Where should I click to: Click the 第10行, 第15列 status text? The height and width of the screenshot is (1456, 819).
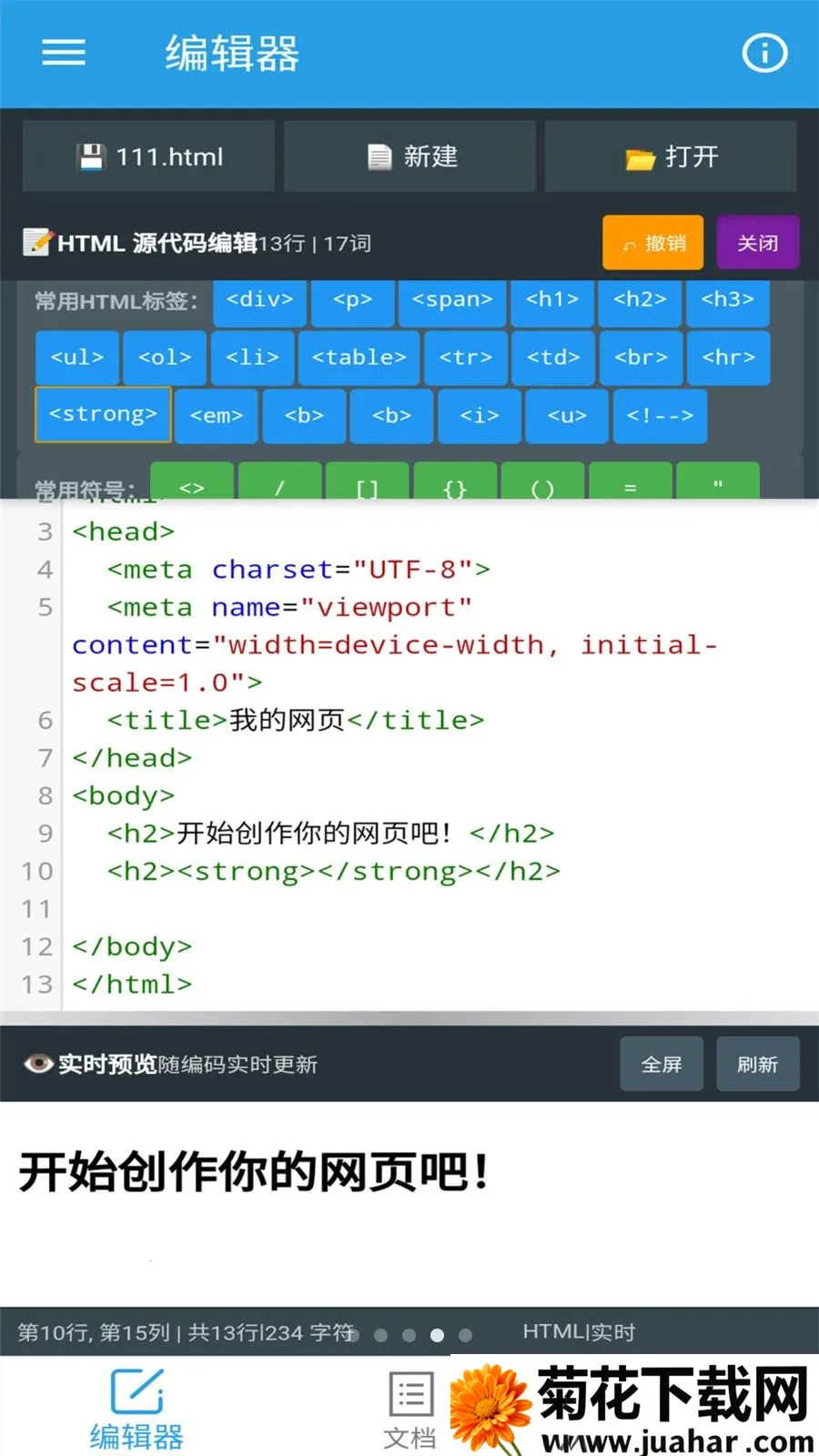pos(94,1332)
